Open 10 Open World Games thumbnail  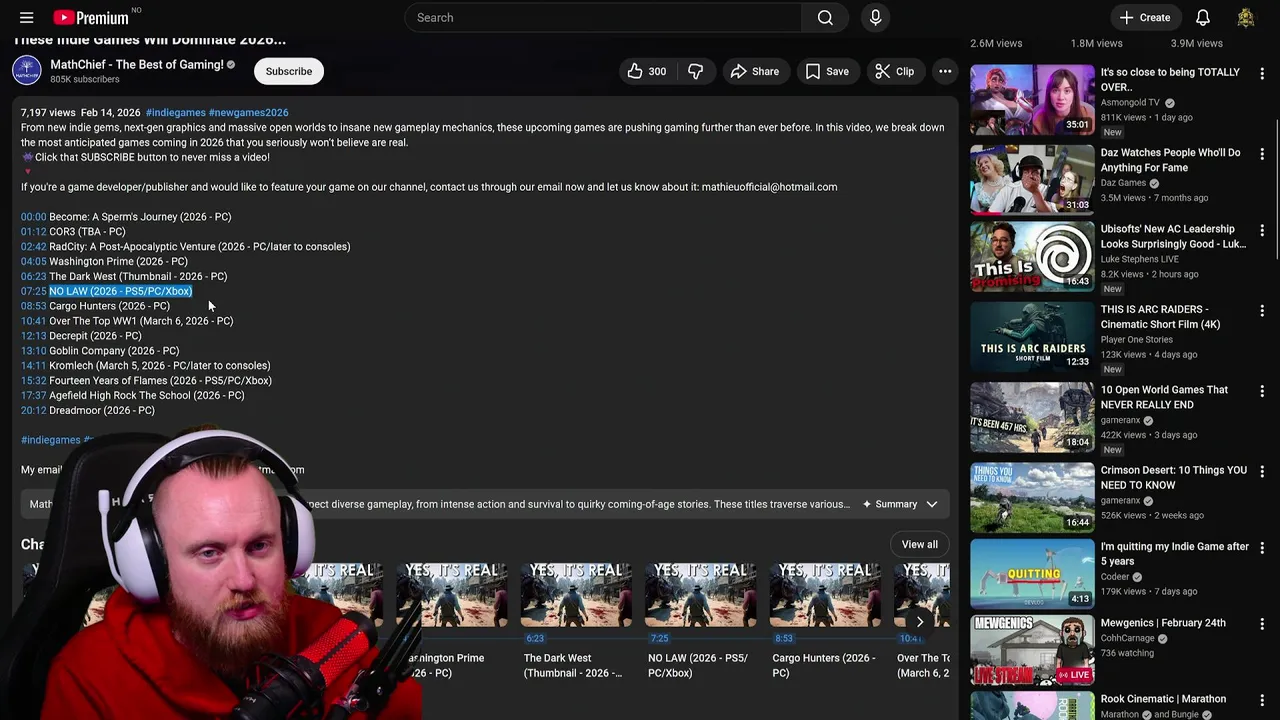[1032, 418]
